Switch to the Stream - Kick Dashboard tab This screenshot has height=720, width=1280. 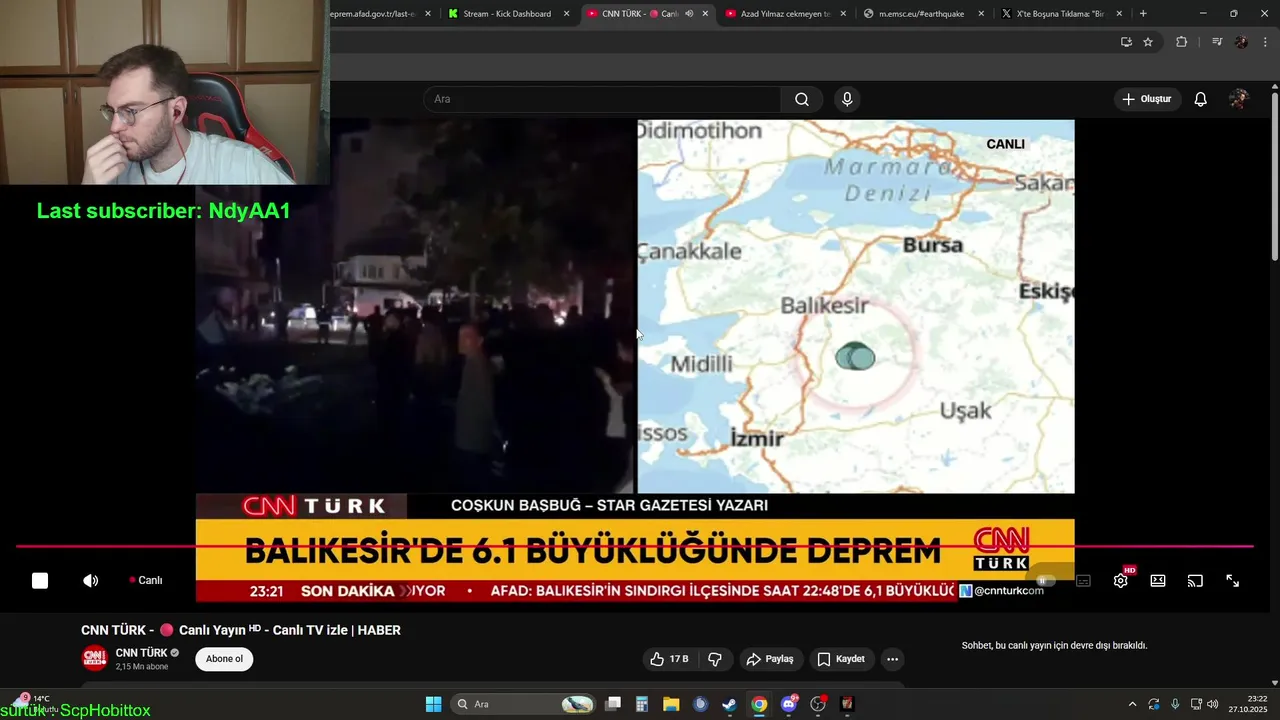click(x=508, y=14)
